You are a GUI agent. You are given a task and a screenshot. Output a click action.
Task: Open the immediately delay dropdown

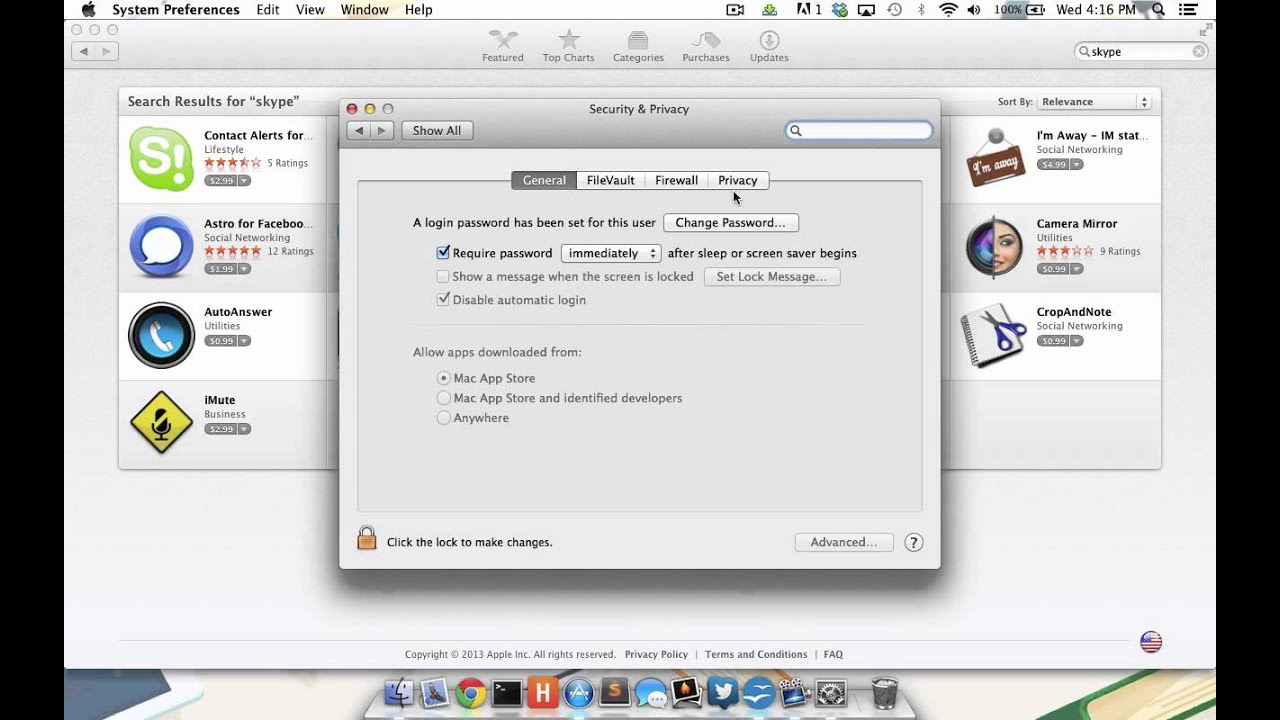[x=611, y=253]
